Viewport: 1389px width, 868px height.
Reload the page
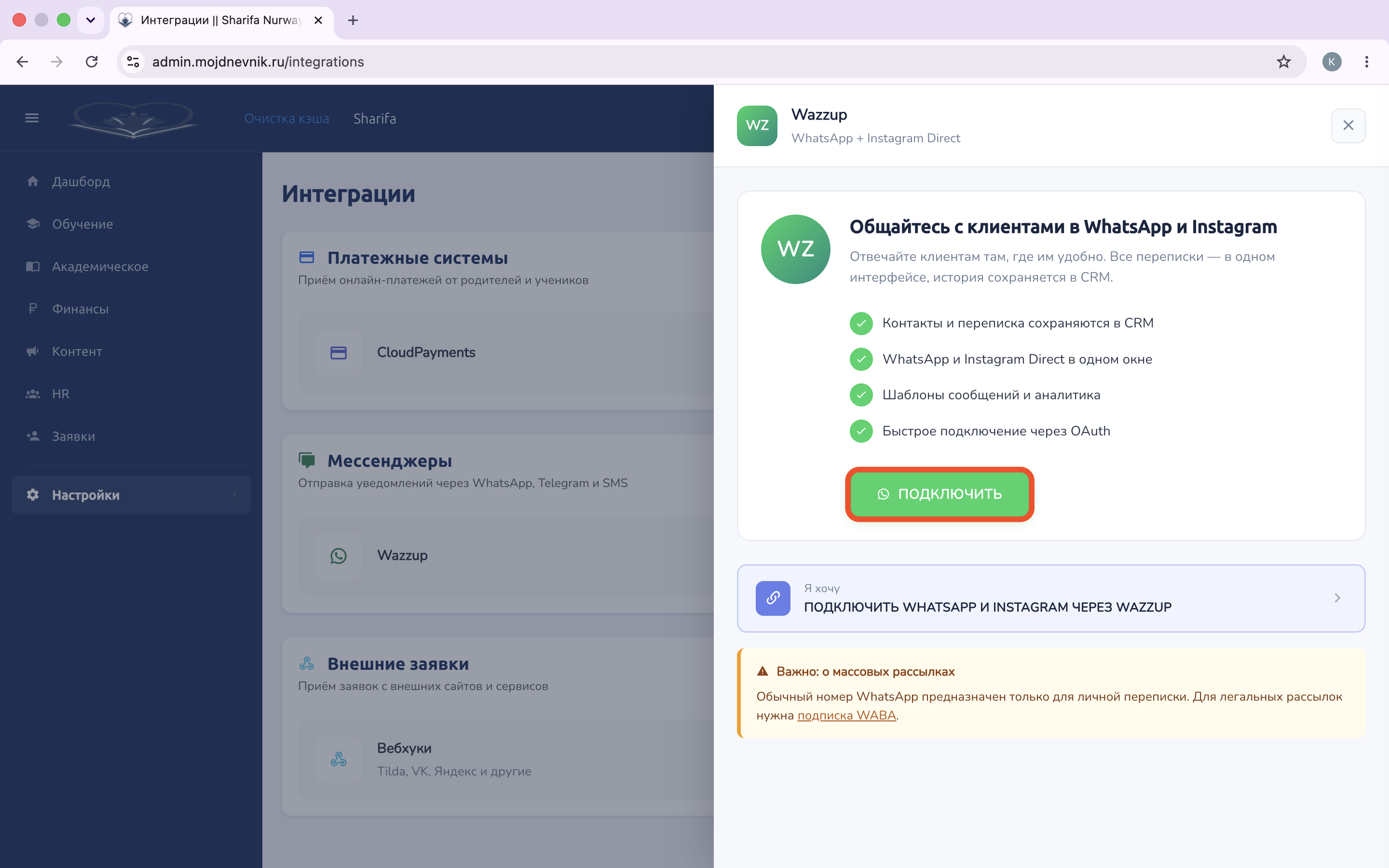(x=92, y=61)
